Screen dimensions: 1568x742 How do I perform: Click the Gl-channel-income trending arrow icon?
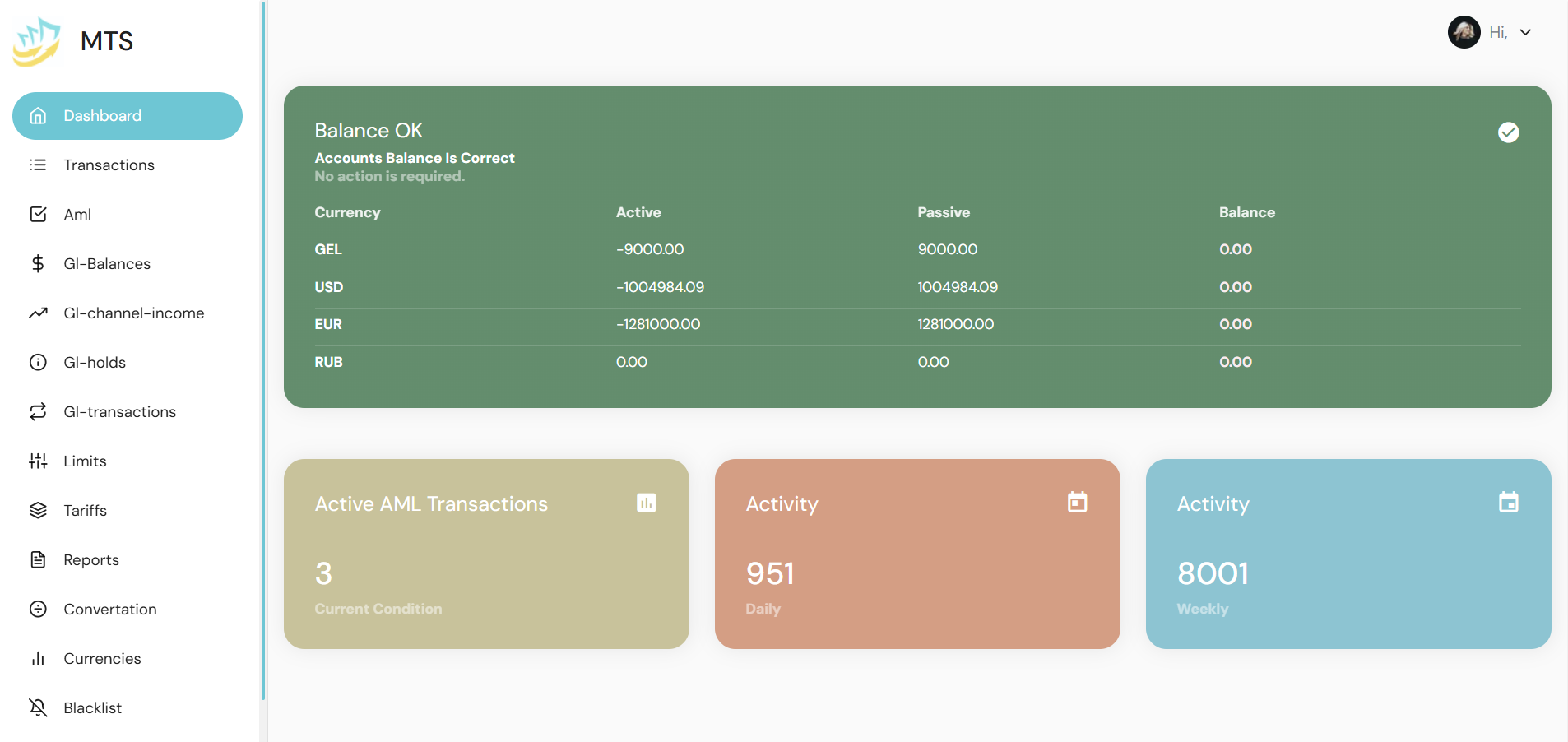[38, 313]
